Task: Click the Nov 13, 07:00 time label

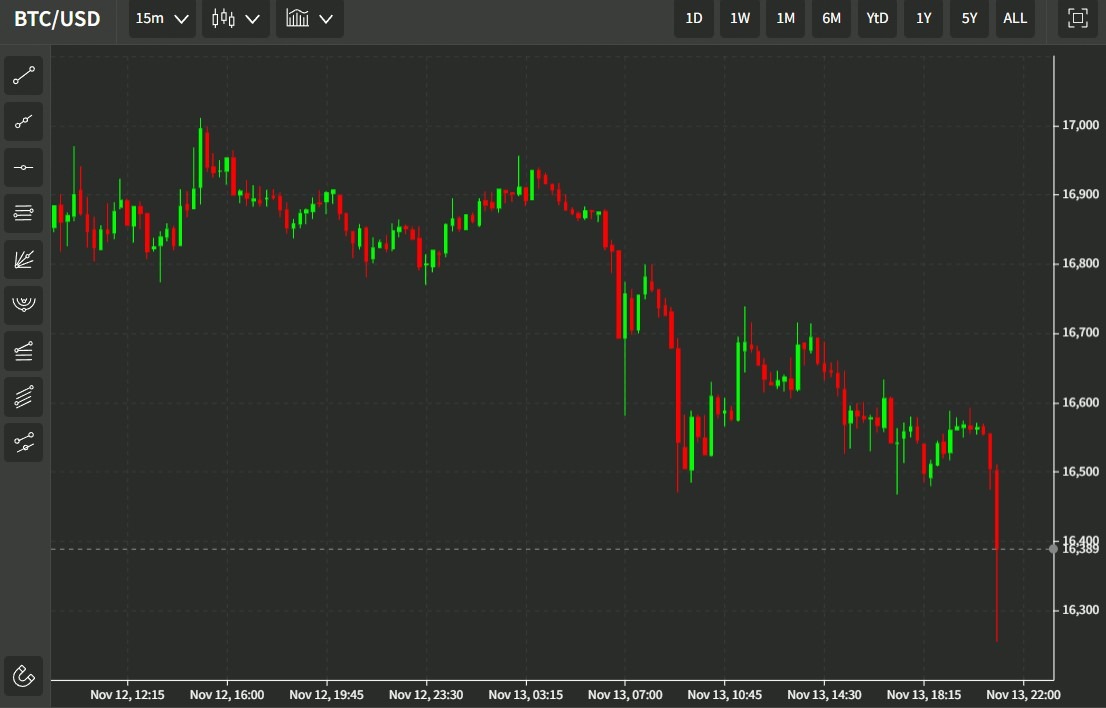Action: pos(625,695)
